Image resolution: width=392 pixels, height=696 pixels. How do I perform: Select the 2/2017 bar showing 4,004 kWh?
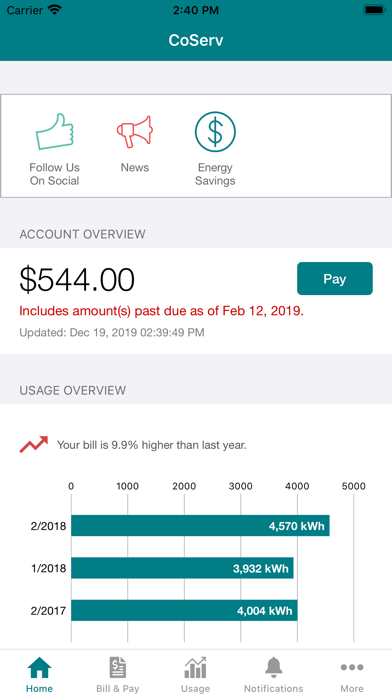[x=184, y=610]
